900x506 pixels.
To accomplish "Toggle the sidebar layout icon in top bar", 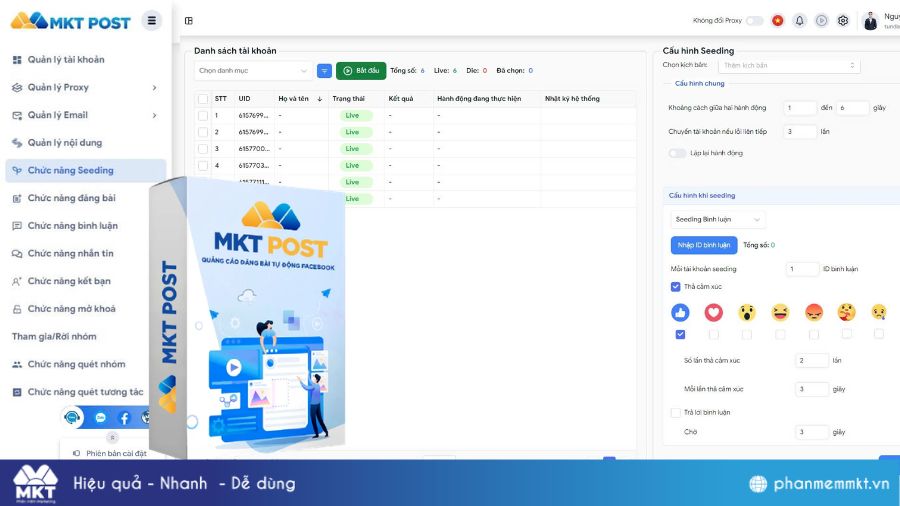I will click(x=188, y=21).
